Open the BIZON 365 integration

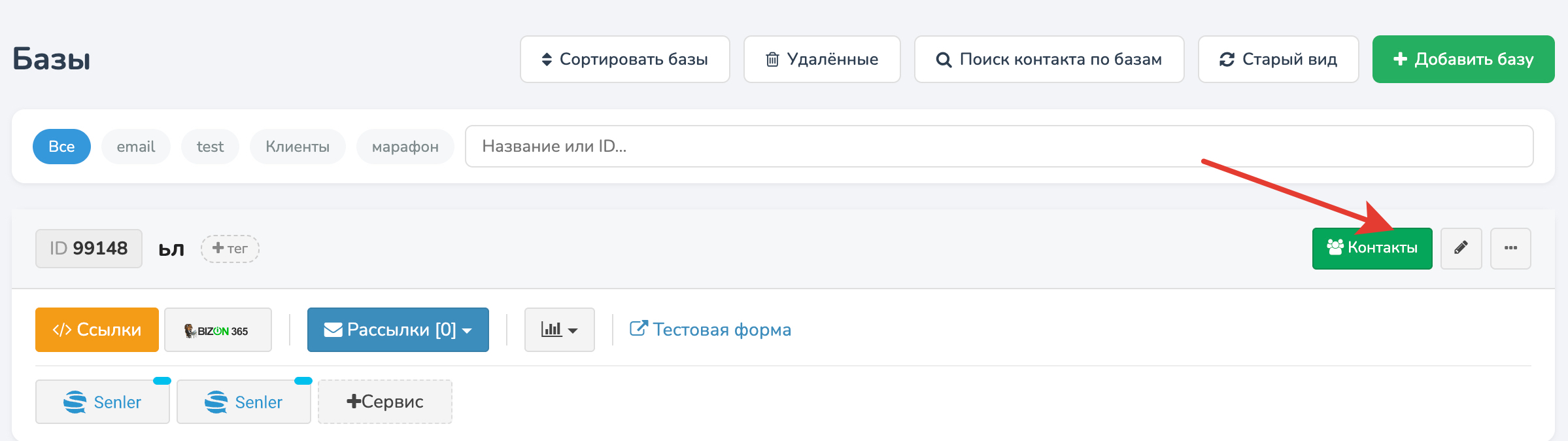coord(218,330)
